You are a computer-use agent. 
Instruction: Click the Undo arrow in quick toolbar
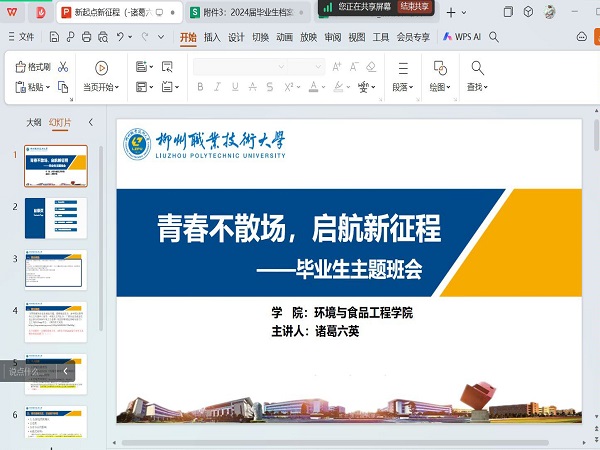(x=121, y=37)
